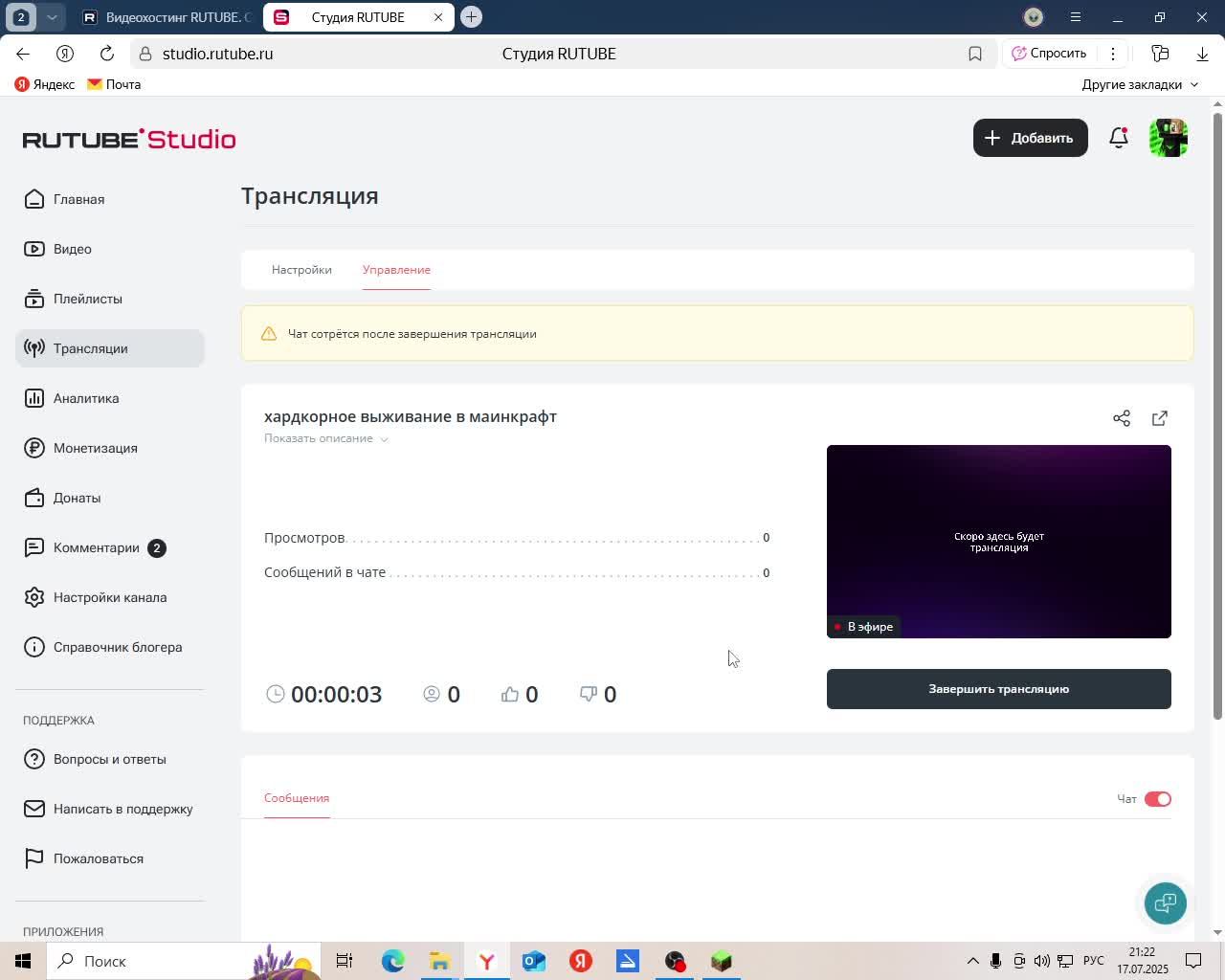Image resolution: width=1225 pixels, height=980 pixels.
Task: Click the taskbar volume icon
Action: click(x=1041, y=961)
